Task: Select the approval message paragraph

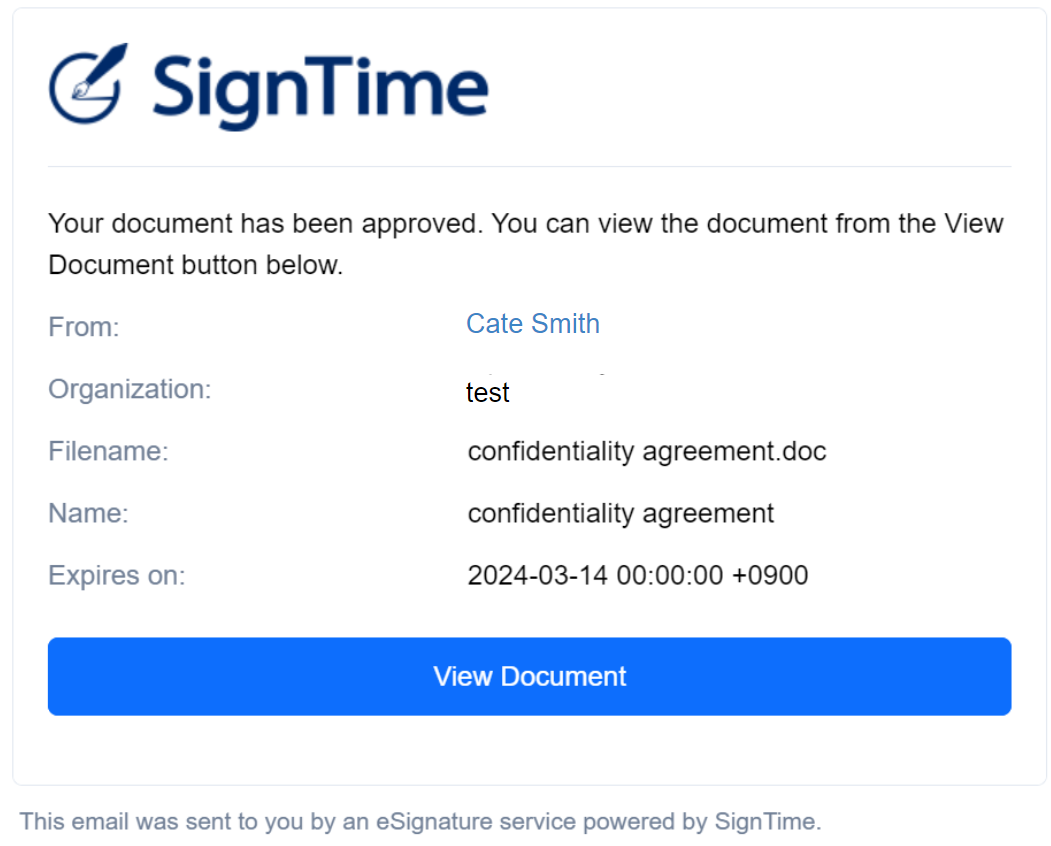Action: click(x=526, y=244)
